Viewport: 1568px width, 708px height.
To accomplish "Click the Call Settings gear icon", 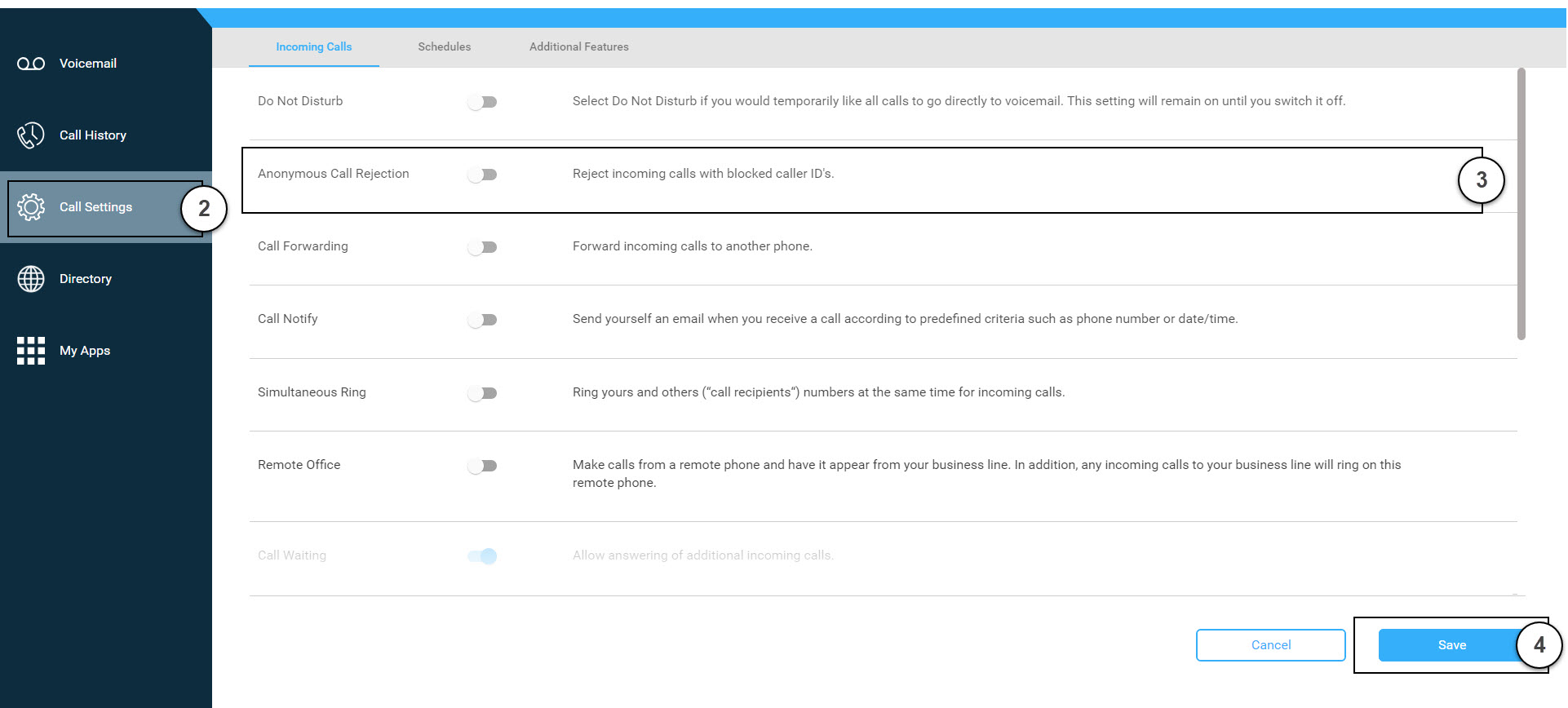I will (31, 207).
